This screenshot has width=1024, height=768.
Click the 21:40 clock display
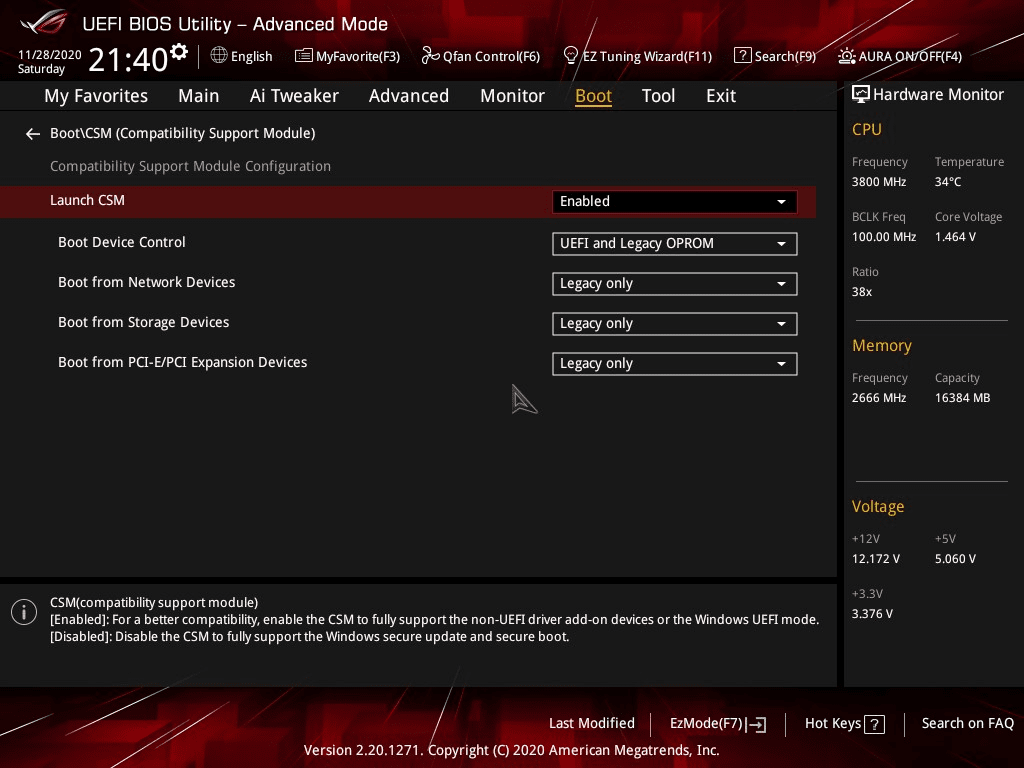pyautogui.click(x=128, y=59)
